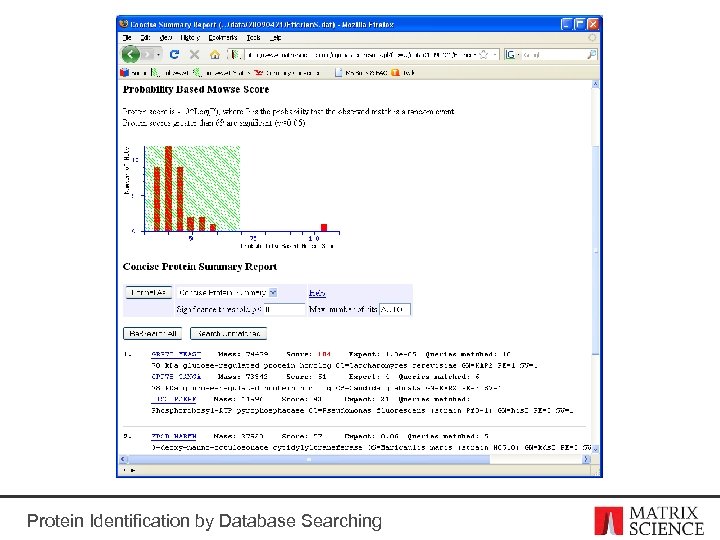720x540 pixels.
Task: Minimize the Firefox window
Action: [x=568, y=24]
